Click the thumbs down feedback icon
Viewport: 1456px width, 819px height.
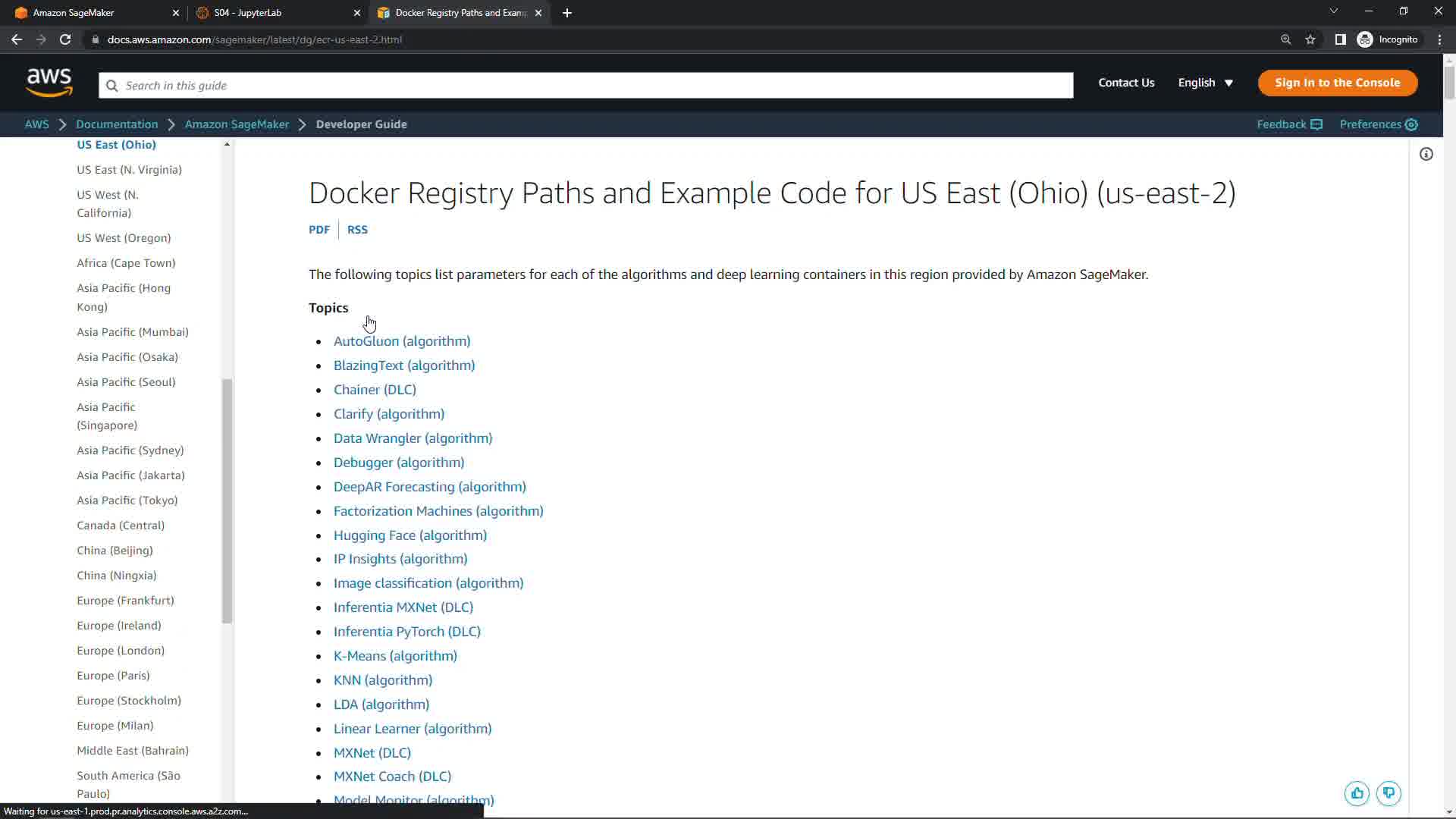pos(1389,793)
